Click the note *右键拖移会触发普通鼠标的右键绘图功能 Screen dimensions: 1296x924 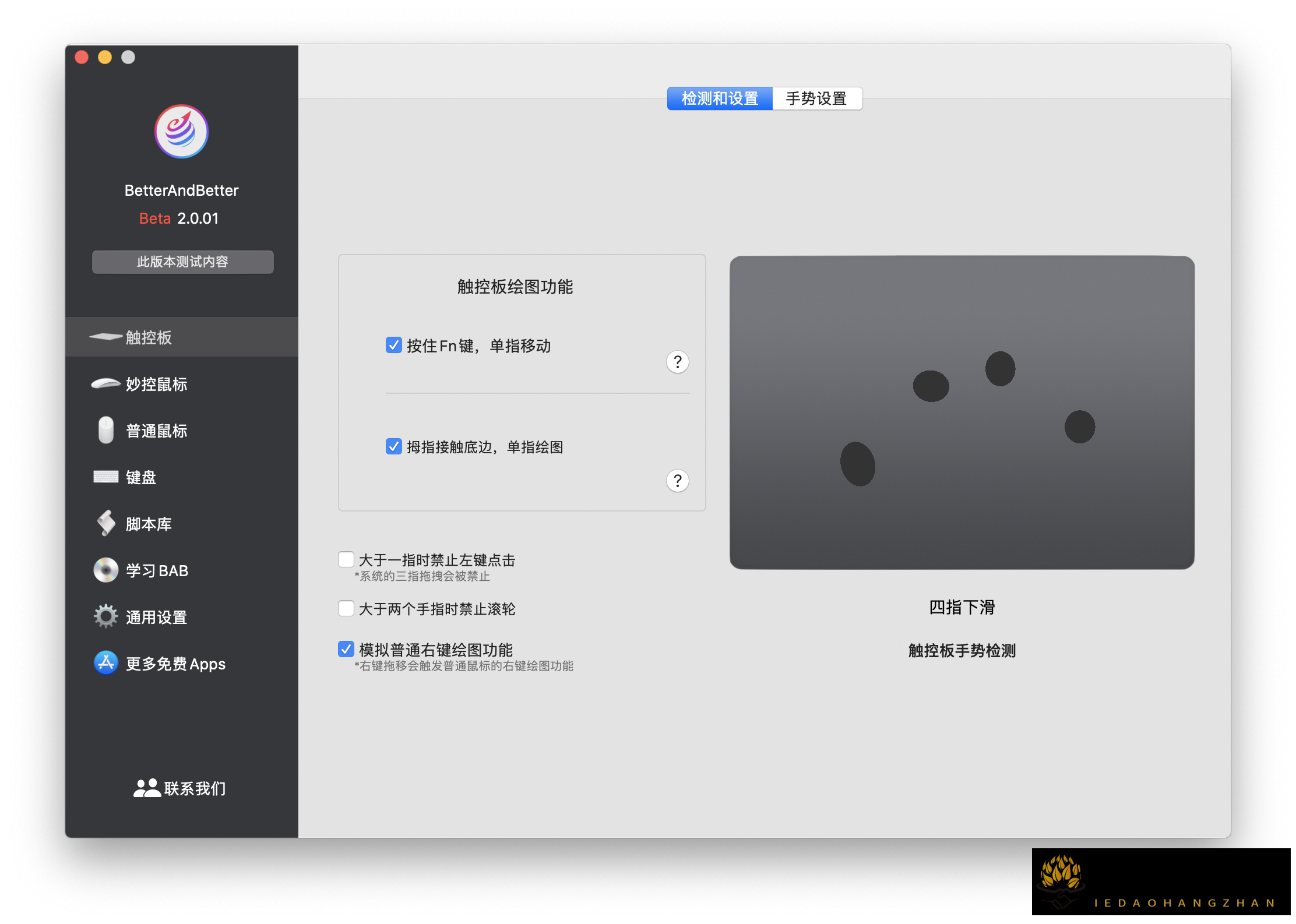click(464, 666)
